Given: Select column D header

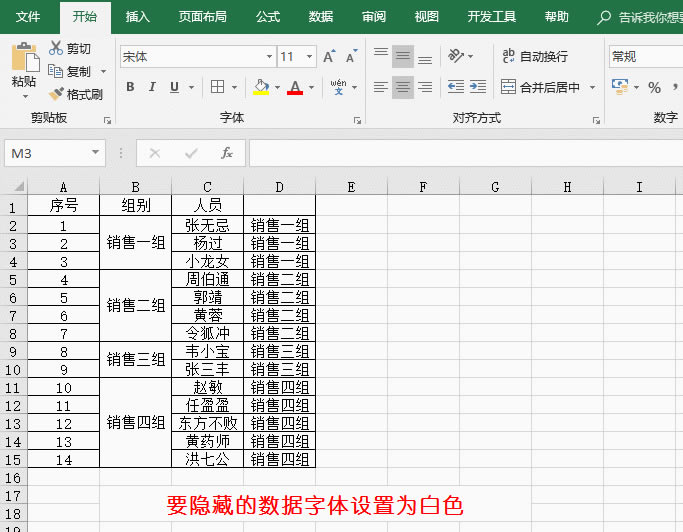Looking at the screenshot, I should pos(279,187).
